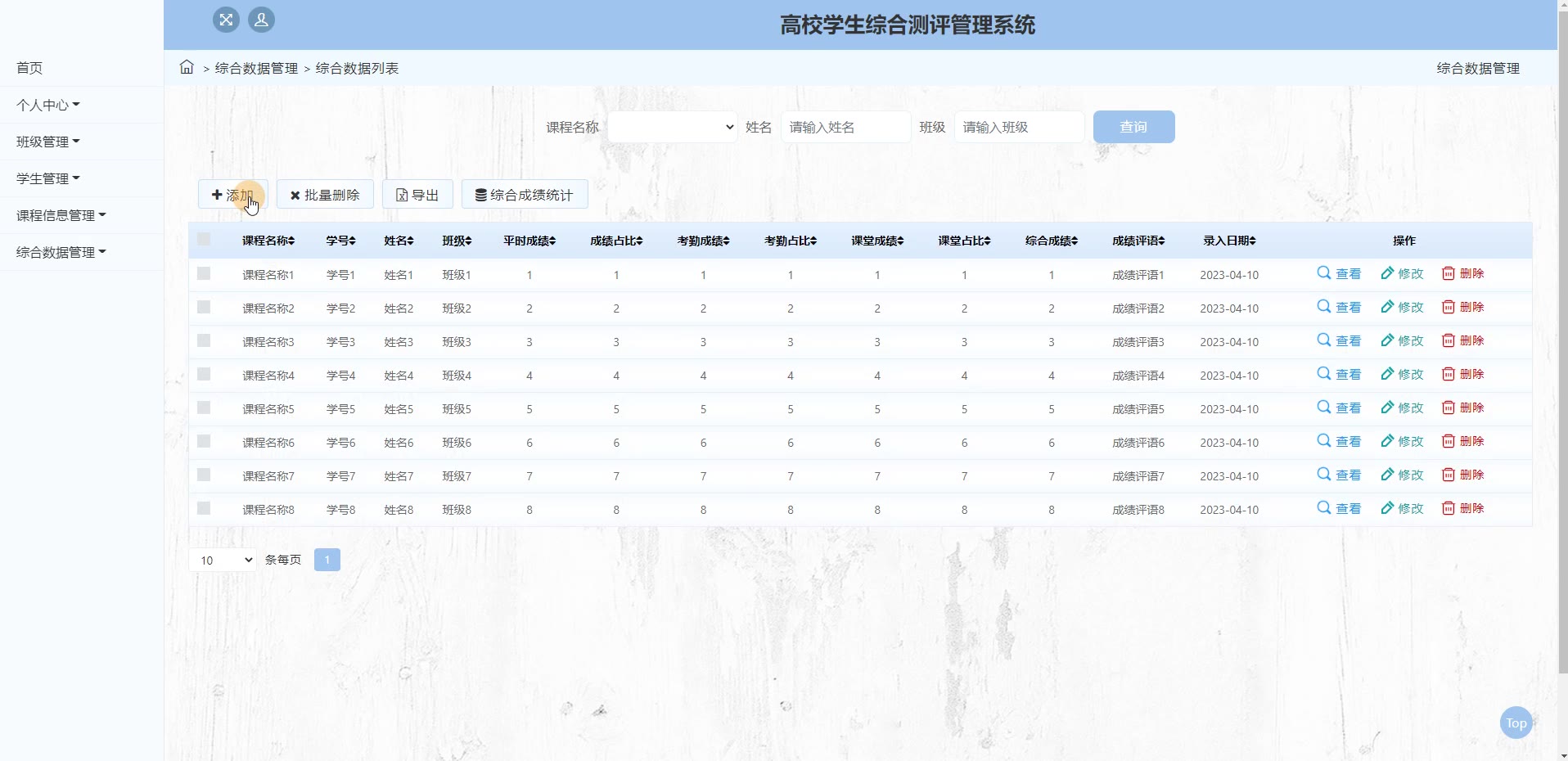
Task: Select the checkbox for row 课程名称6
Action: 204,442
